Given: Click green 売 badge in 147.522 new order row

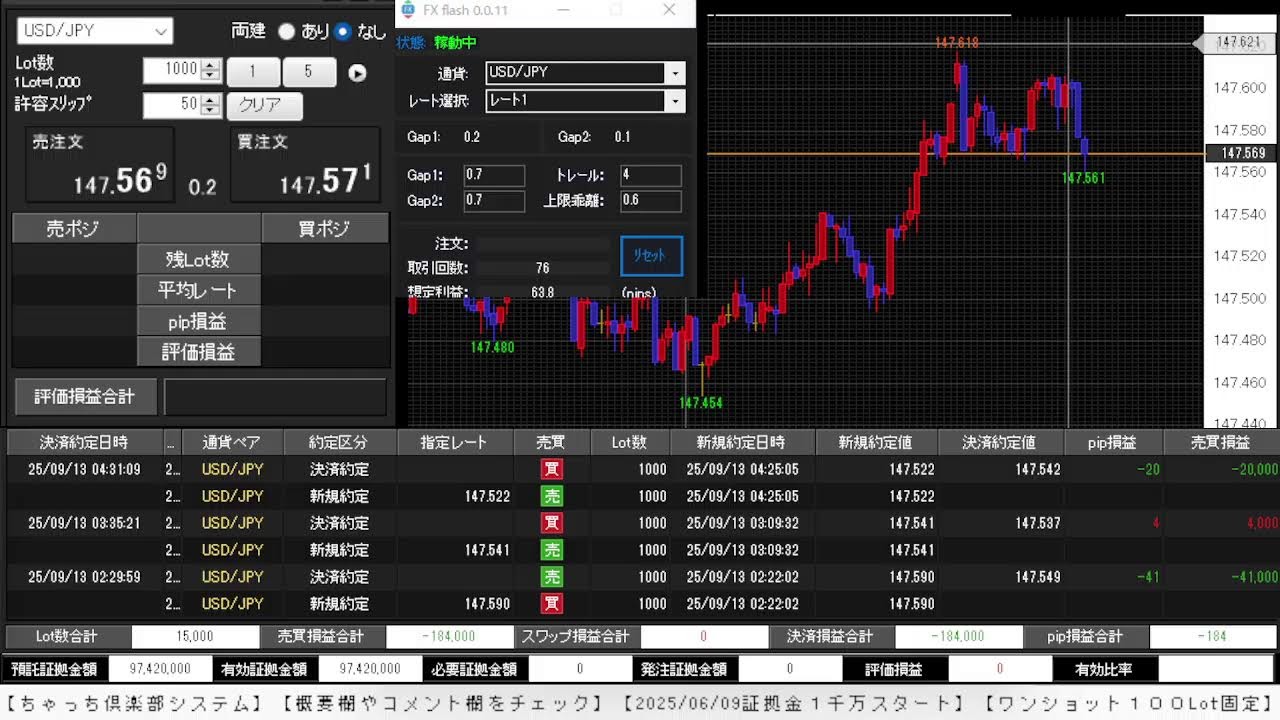Looking at the screenshot, I should 552,496.
